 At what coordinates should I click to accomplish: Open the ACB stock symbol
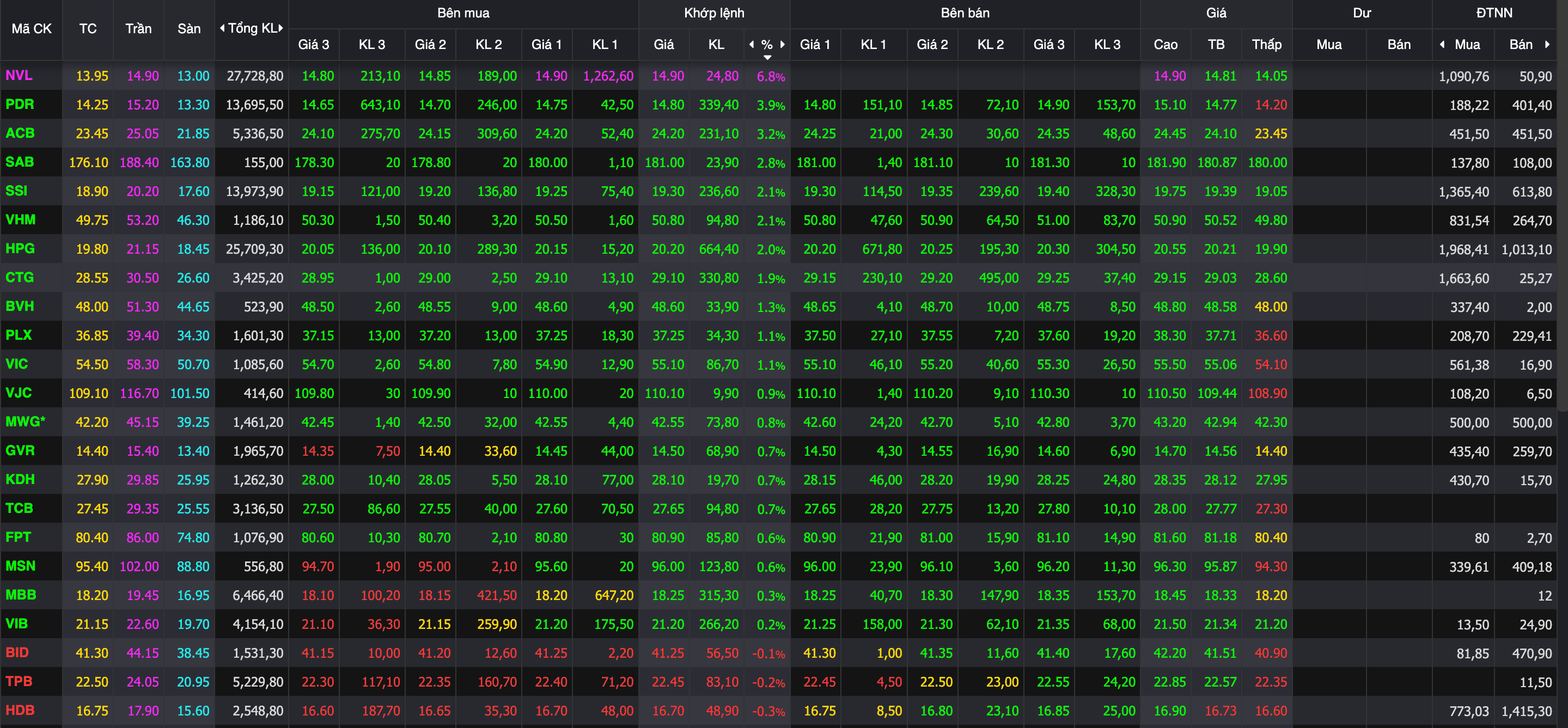tap(20, 133)
